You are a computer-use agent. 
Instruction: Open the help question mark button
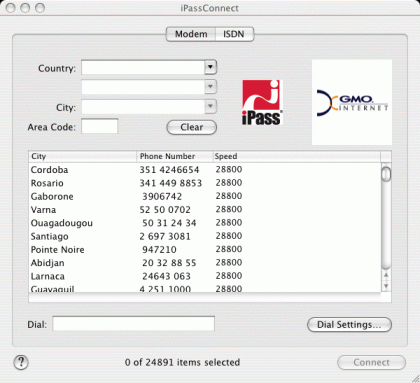(x=21, y=362)
